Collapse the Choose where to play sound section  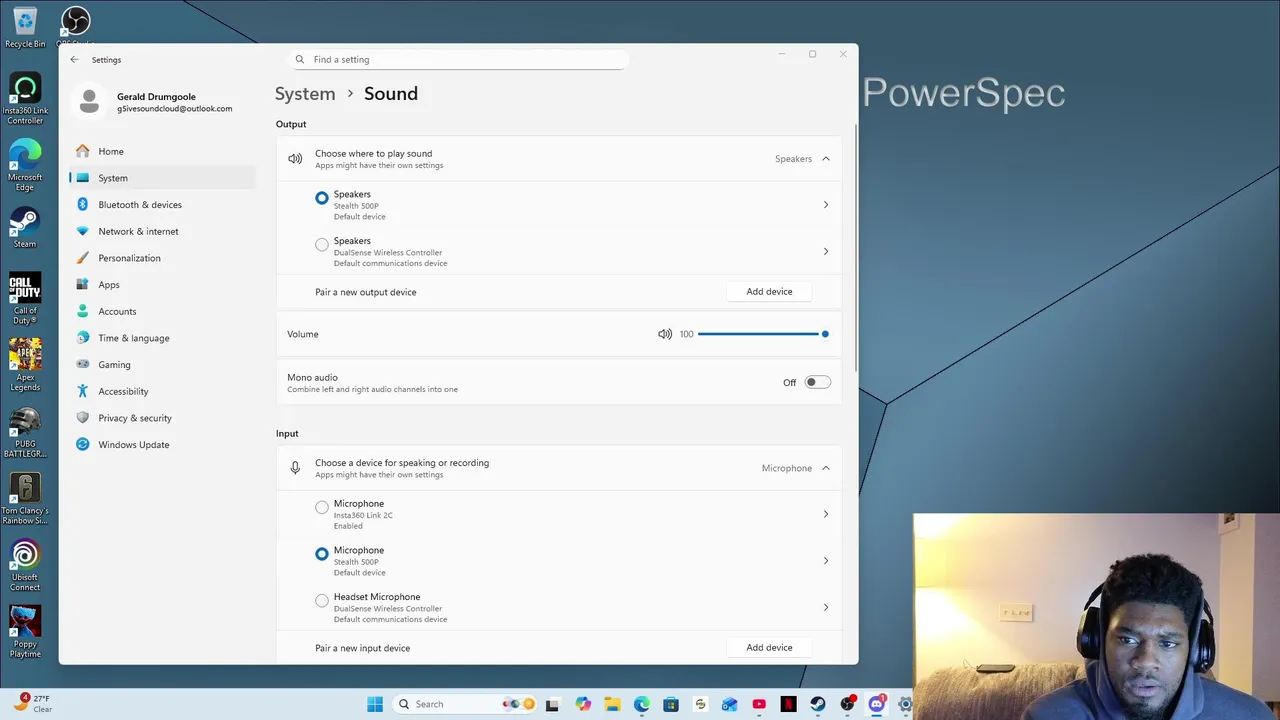pyautogui.click(x=826, y=159)
